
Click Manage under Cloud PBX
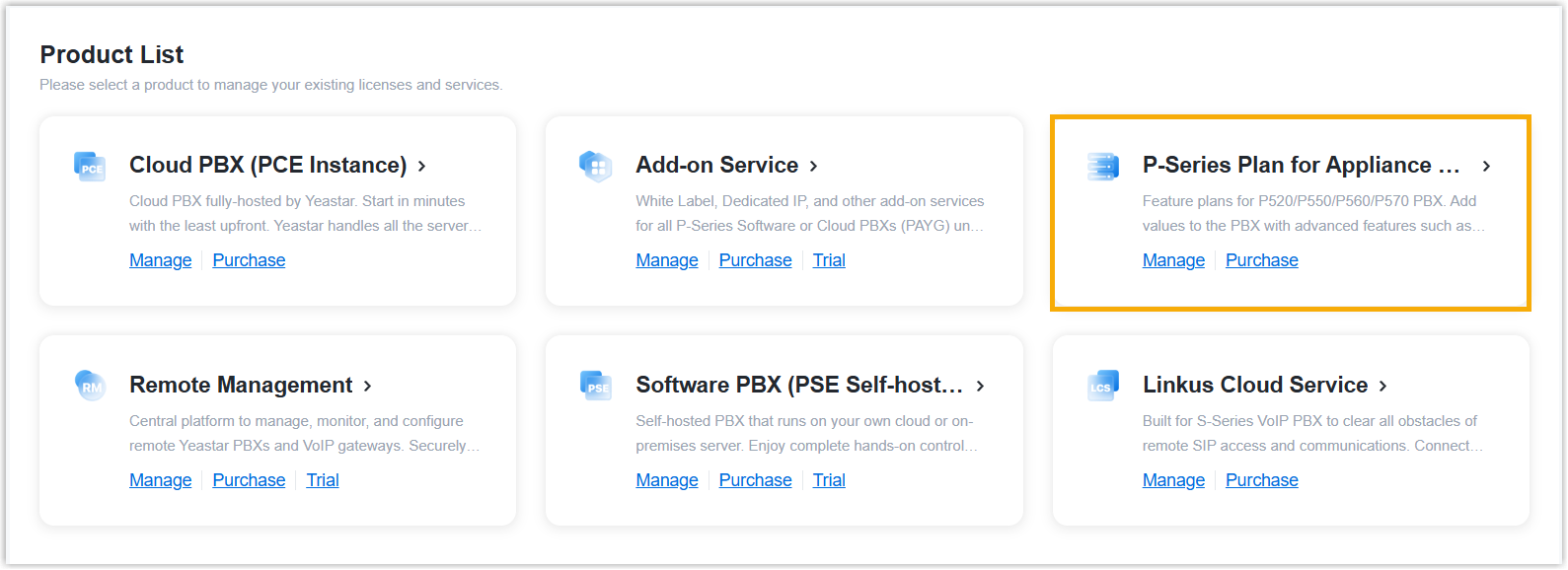click(x=160, y=260)
